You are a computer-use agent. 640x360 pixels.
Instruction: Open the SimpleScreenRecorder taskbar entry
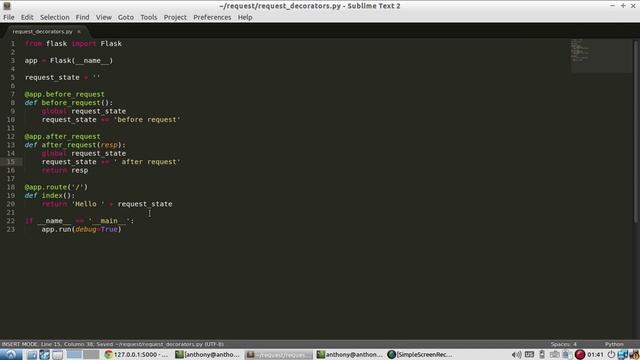420,355
